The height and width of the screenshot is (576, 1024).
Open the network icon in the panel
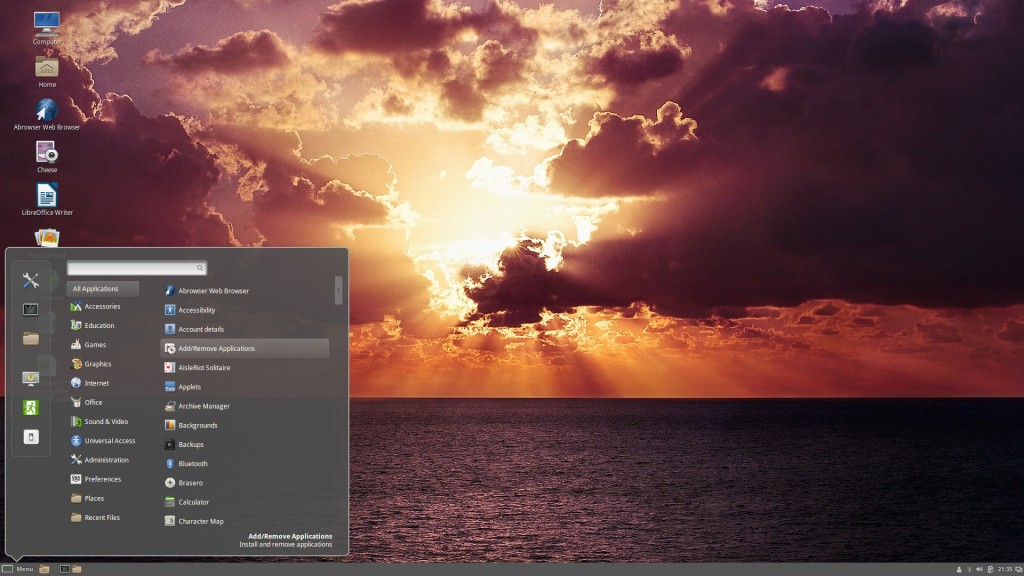pos(969,569)
